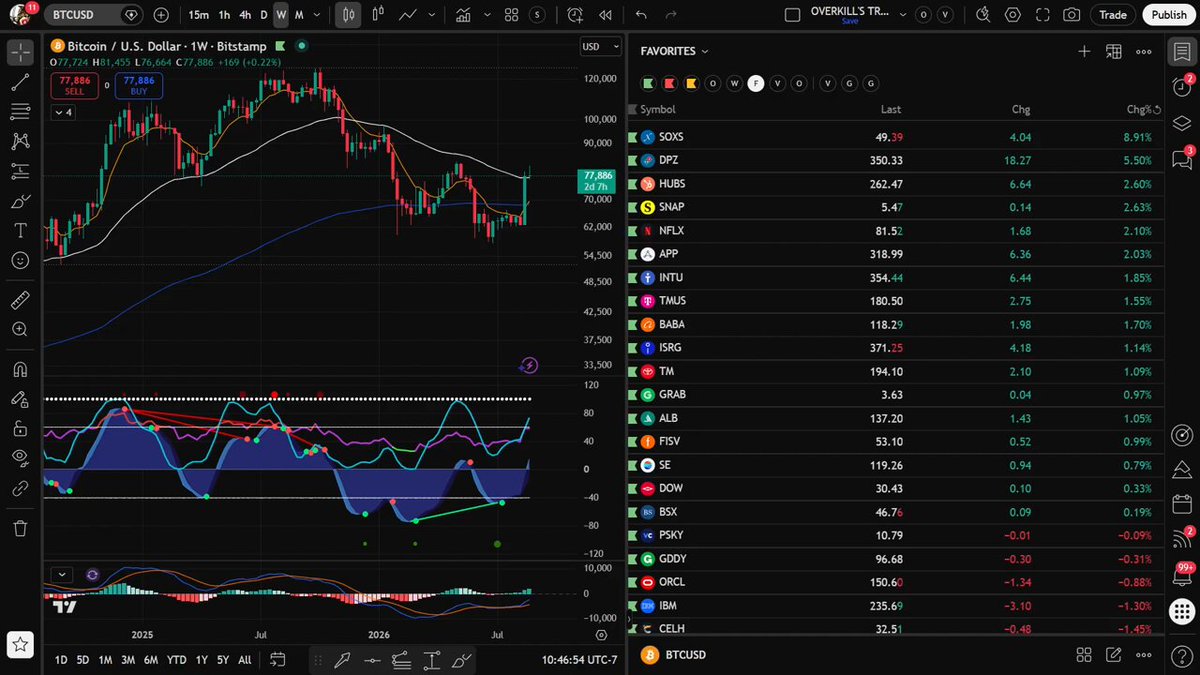Select the candlestick chart style

coord(348,15)
